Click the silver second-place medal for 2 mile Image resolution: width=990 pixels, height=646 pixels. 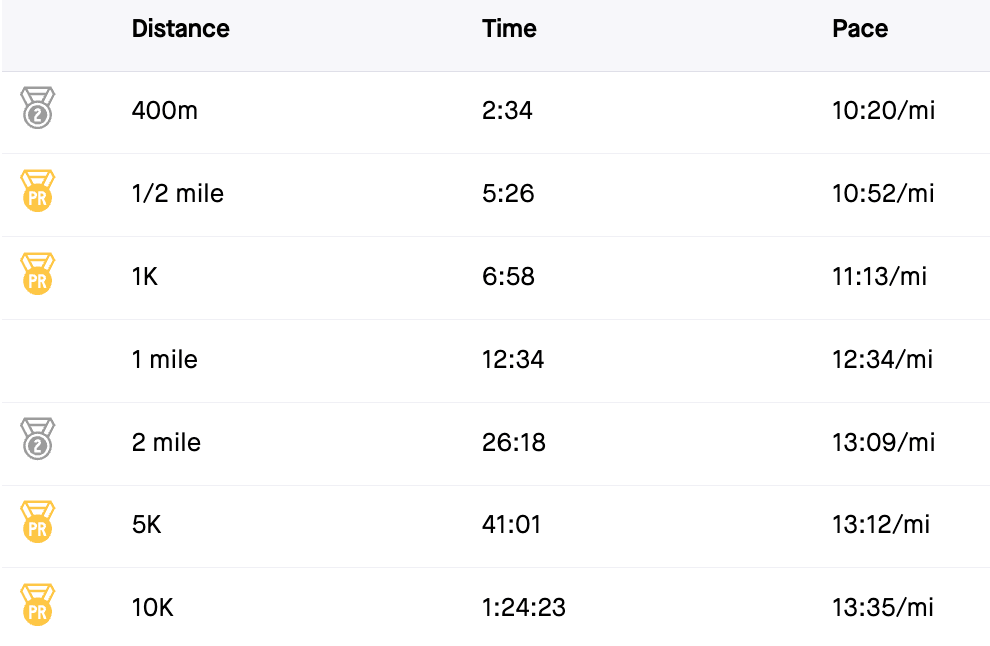click(x=38, y=440)
